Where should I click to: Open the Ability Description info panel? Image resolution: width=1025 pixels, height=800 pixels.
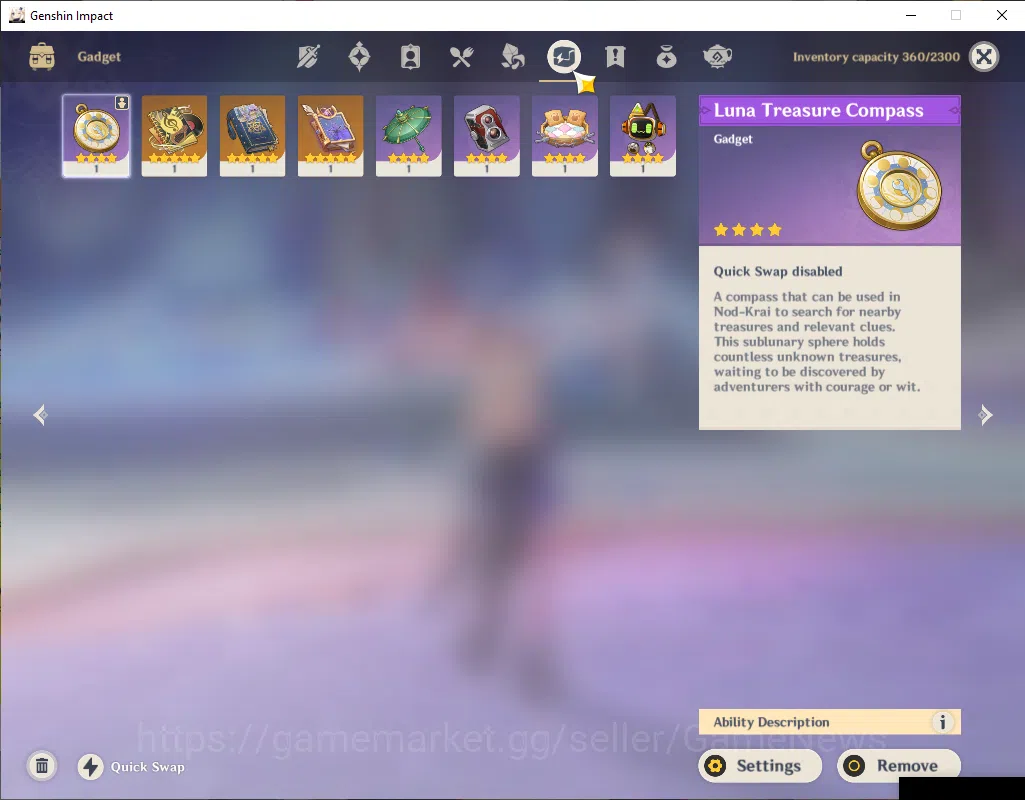coord(830,722)
